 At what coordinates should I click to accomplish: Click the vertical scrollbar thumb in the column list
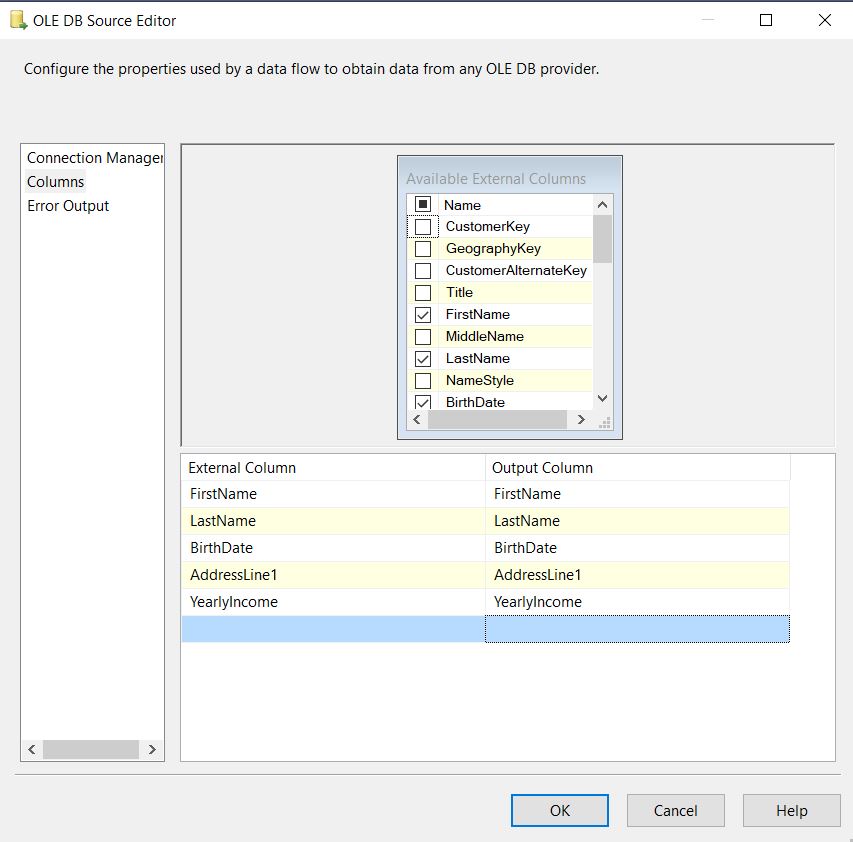(x=602, y=239)
